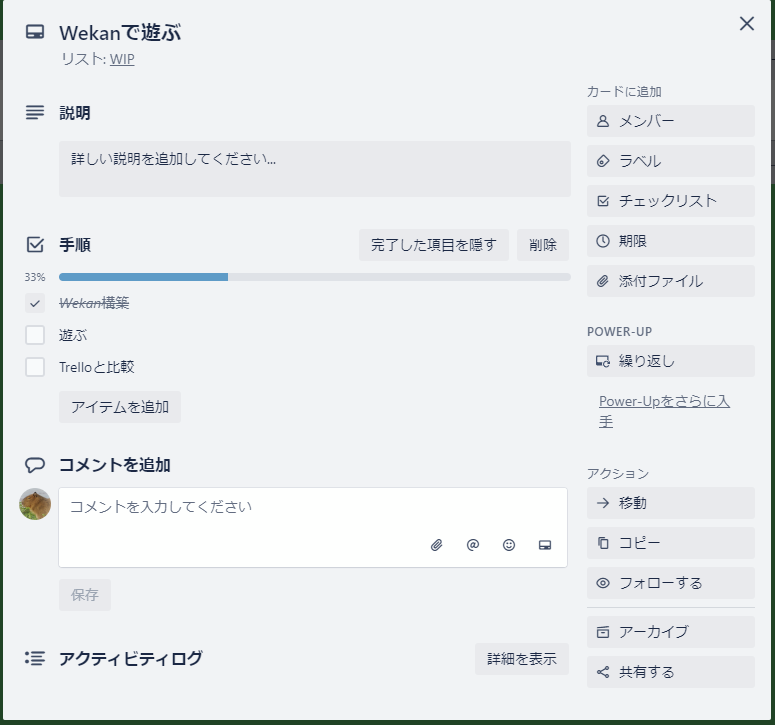Hide completed items with 完了した項目を隠す
This screenshot has width=775, height=725.
click(x=433, y=245)
